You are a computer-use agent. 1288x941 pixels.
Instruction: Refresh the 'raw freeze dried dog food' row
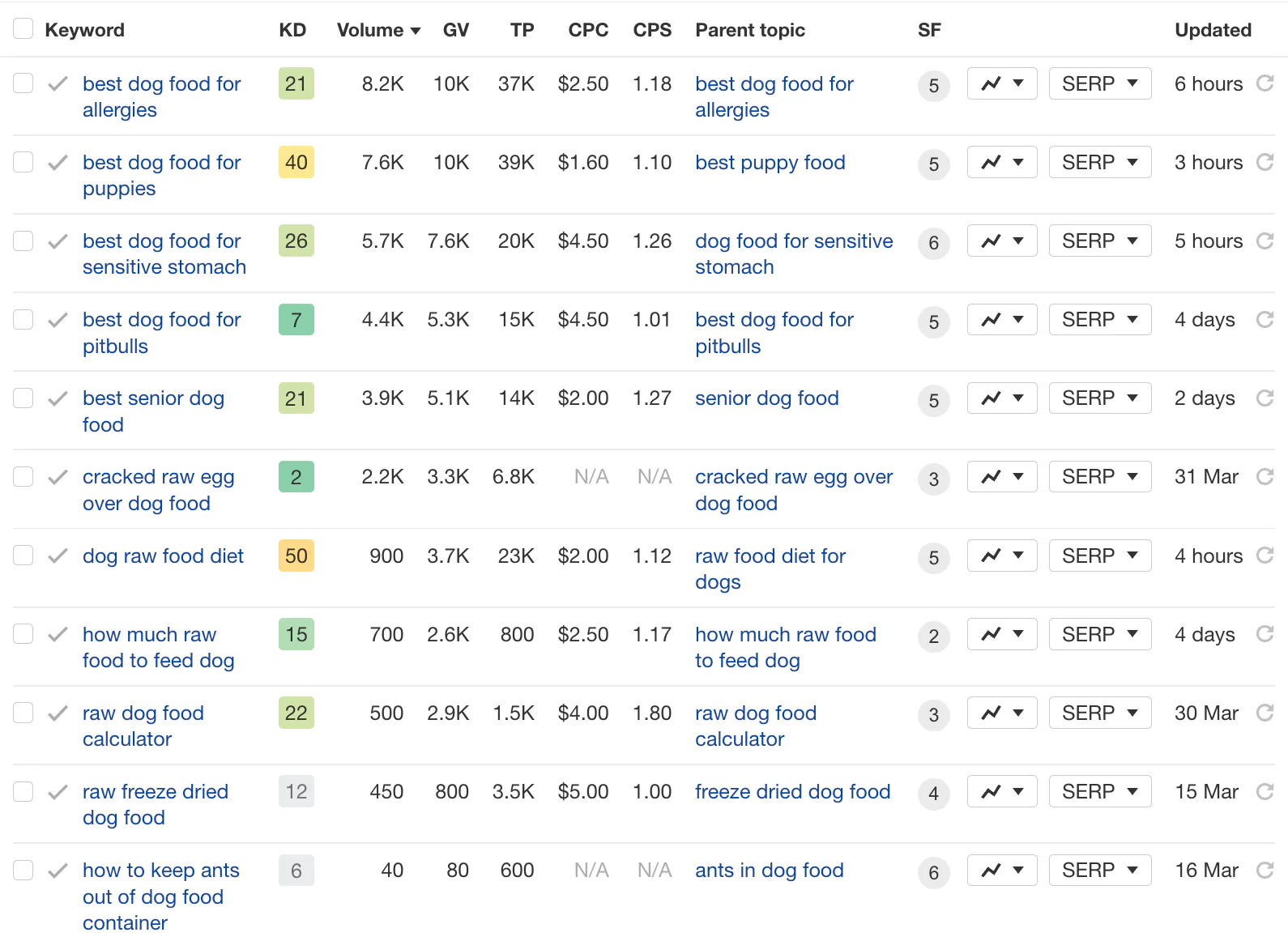click(x=1265, y=791)
